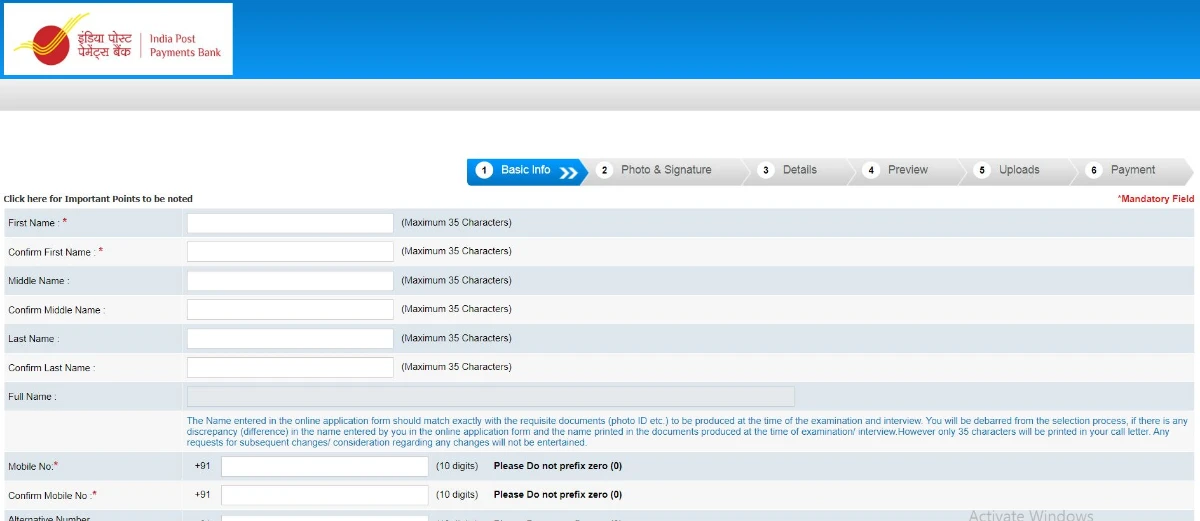Click the Full Name label

(x=31, y=397)
